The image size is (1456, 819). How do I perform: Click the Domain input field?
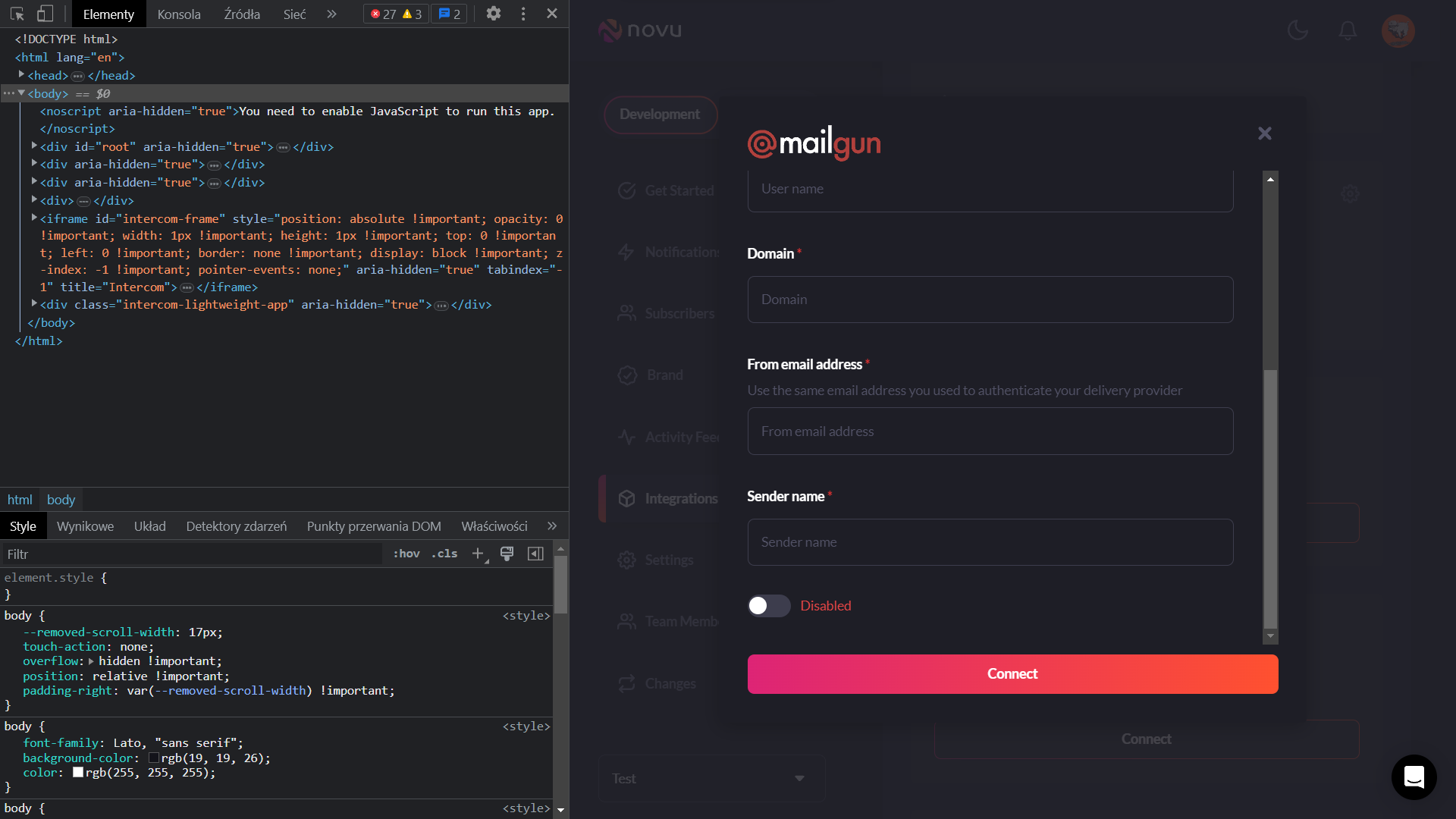pyautogui.click(x=990, y=299)
